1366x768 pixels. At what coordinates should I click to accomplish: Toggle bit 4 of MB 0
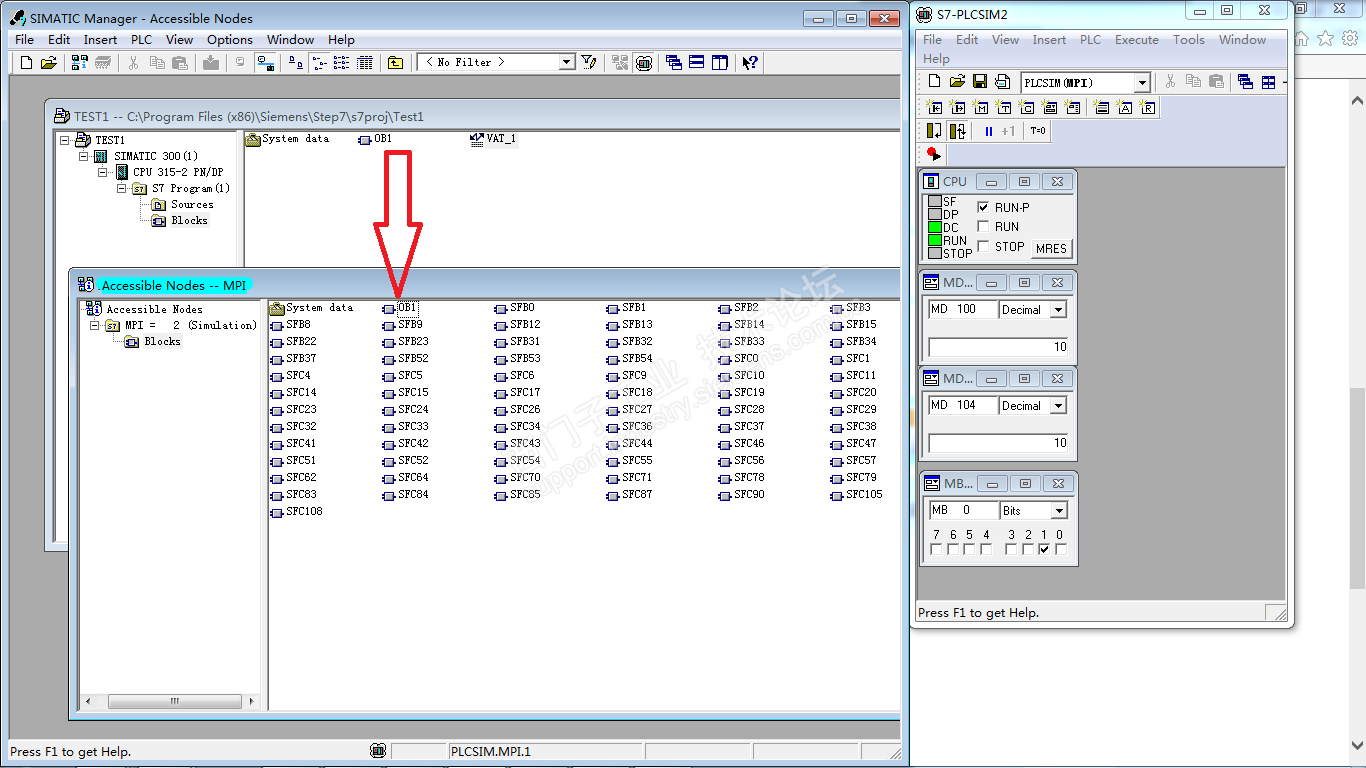(x=986, y=550)
